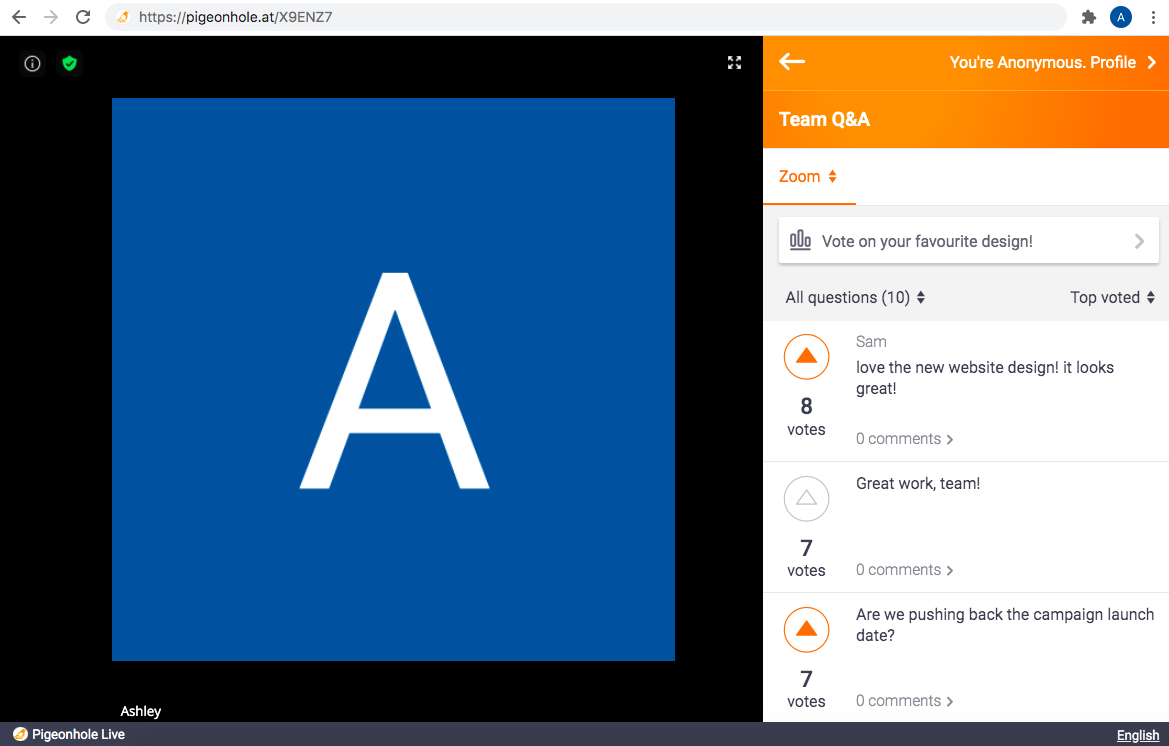The image size is (1169, 746).
Task: Click the site favicon in address bar
Action: (x=123, y=17)
